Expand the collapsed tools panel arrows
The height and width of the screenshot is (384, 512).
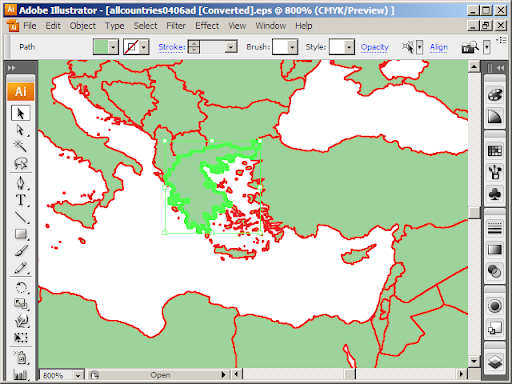tap(11, 68)
